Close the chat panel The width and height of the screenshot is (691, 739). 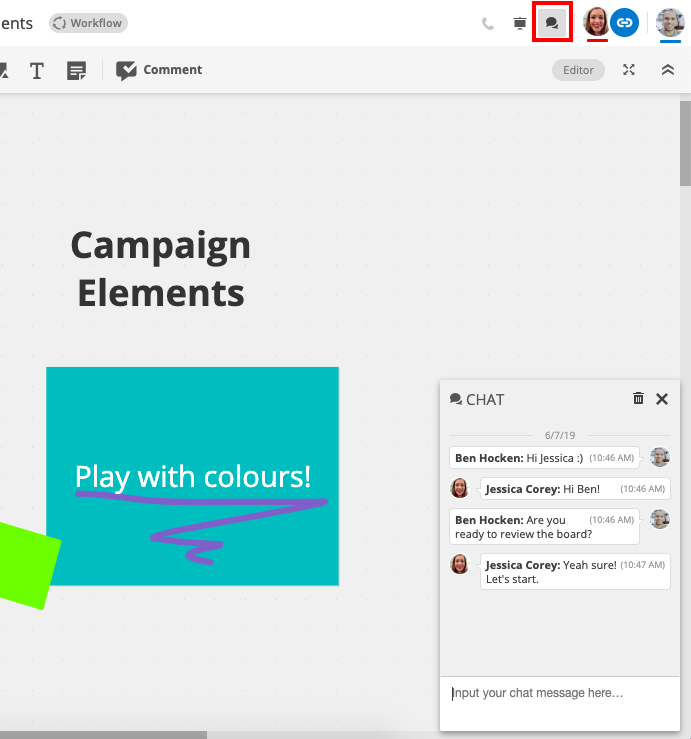[x=662, y=399]
